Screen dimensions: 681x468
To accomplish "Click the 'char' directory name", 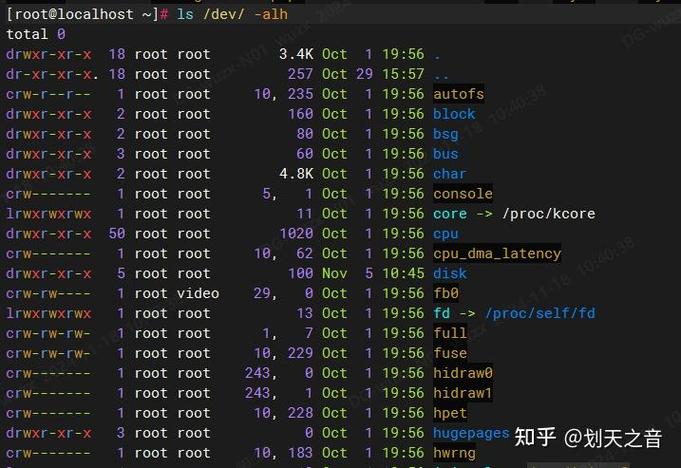I will pos(450,174).
